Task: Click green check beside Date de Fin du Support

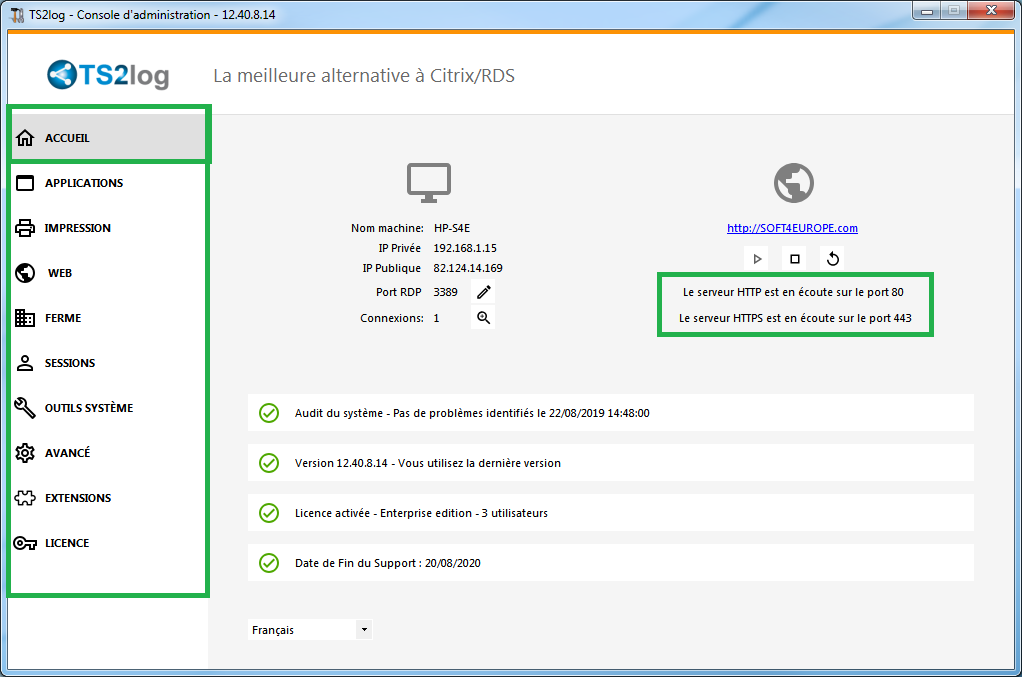Action: (x=269, y=563)
